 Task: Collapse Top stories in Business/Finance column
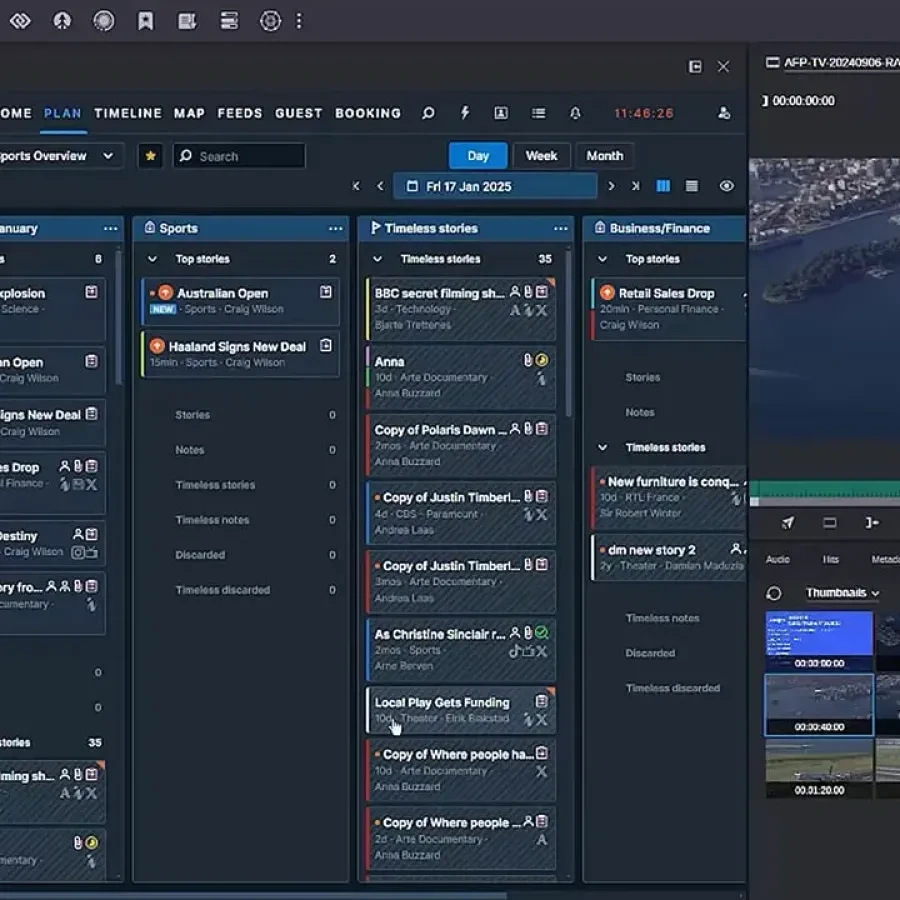(602, 259)
